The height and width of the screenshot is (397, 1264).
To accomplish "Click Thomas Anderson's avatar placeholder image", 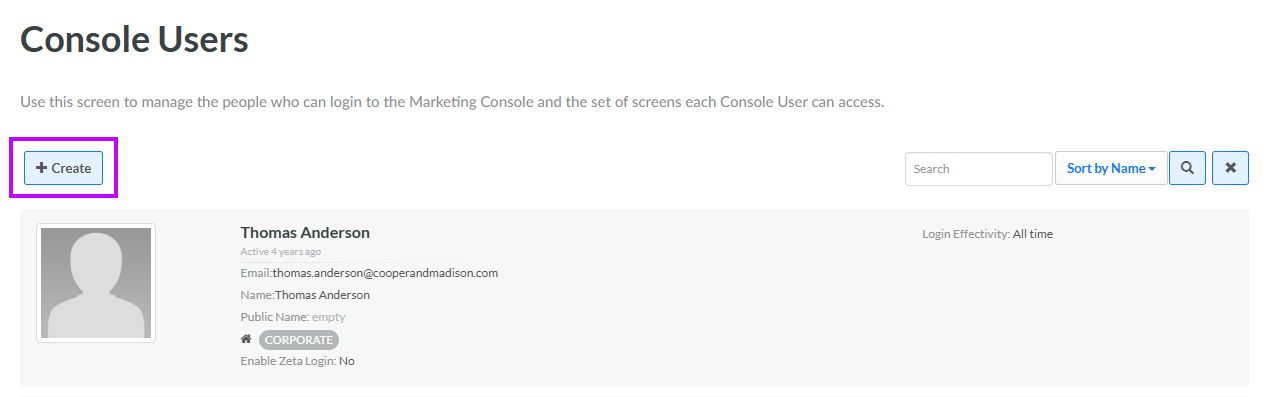I will [x=96, y=283].
